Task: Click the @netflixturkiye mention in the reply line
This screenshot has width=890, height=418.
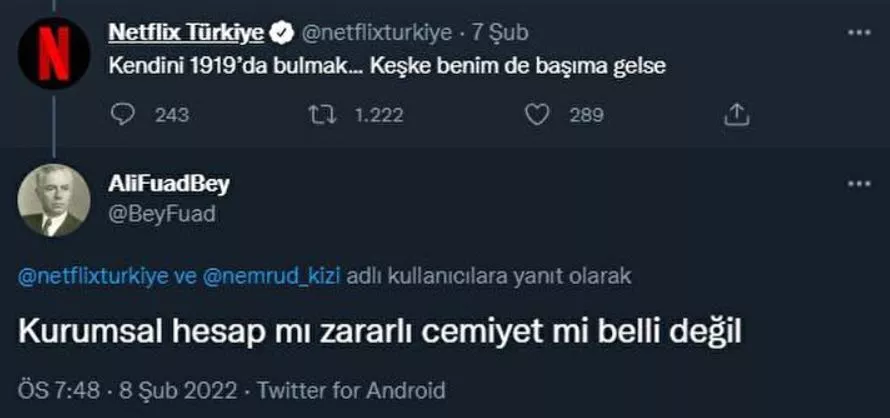Action: (x=93, y=276)
